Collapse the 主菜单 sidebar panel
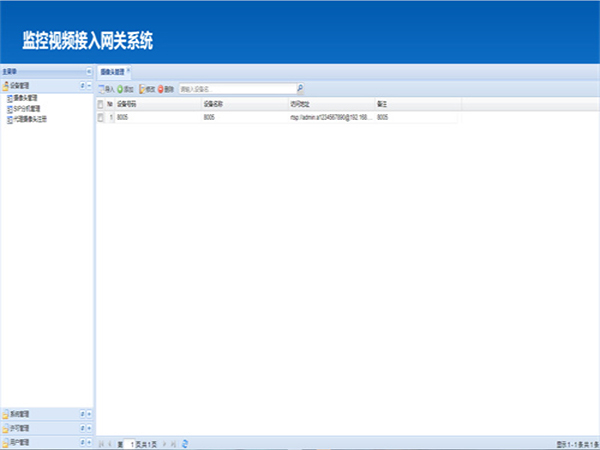The image size is (600, 450). click(88, 72)
